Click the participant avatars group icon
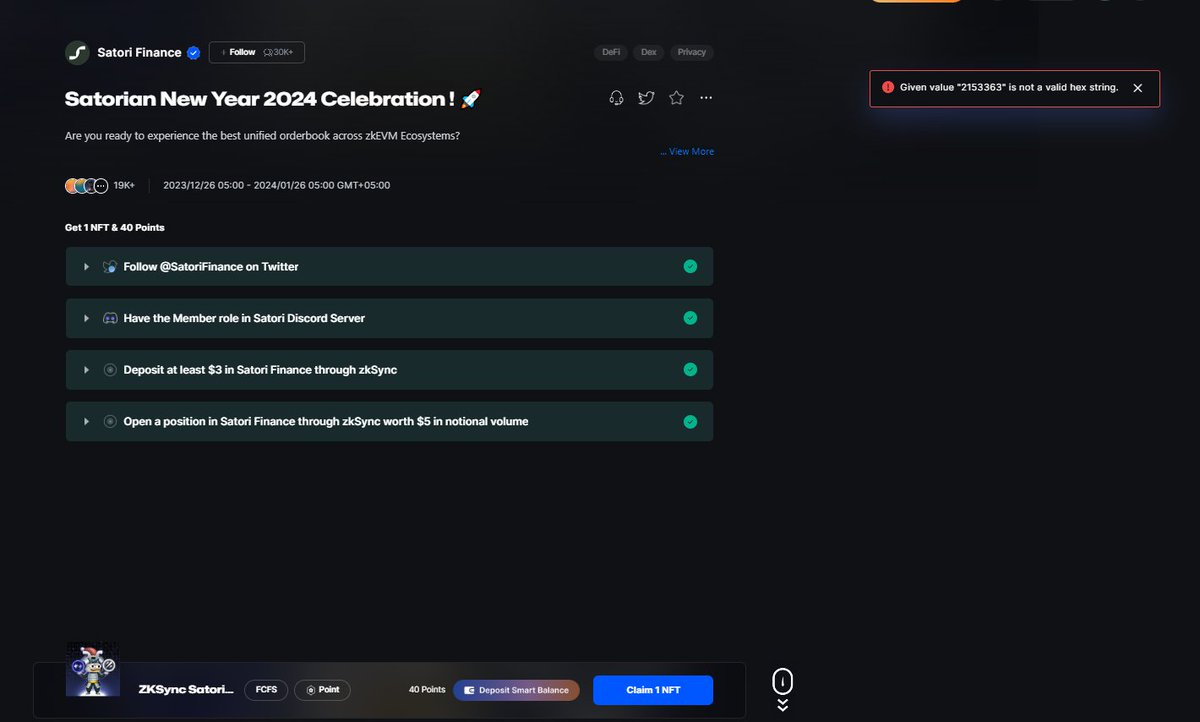 (87, 185)
